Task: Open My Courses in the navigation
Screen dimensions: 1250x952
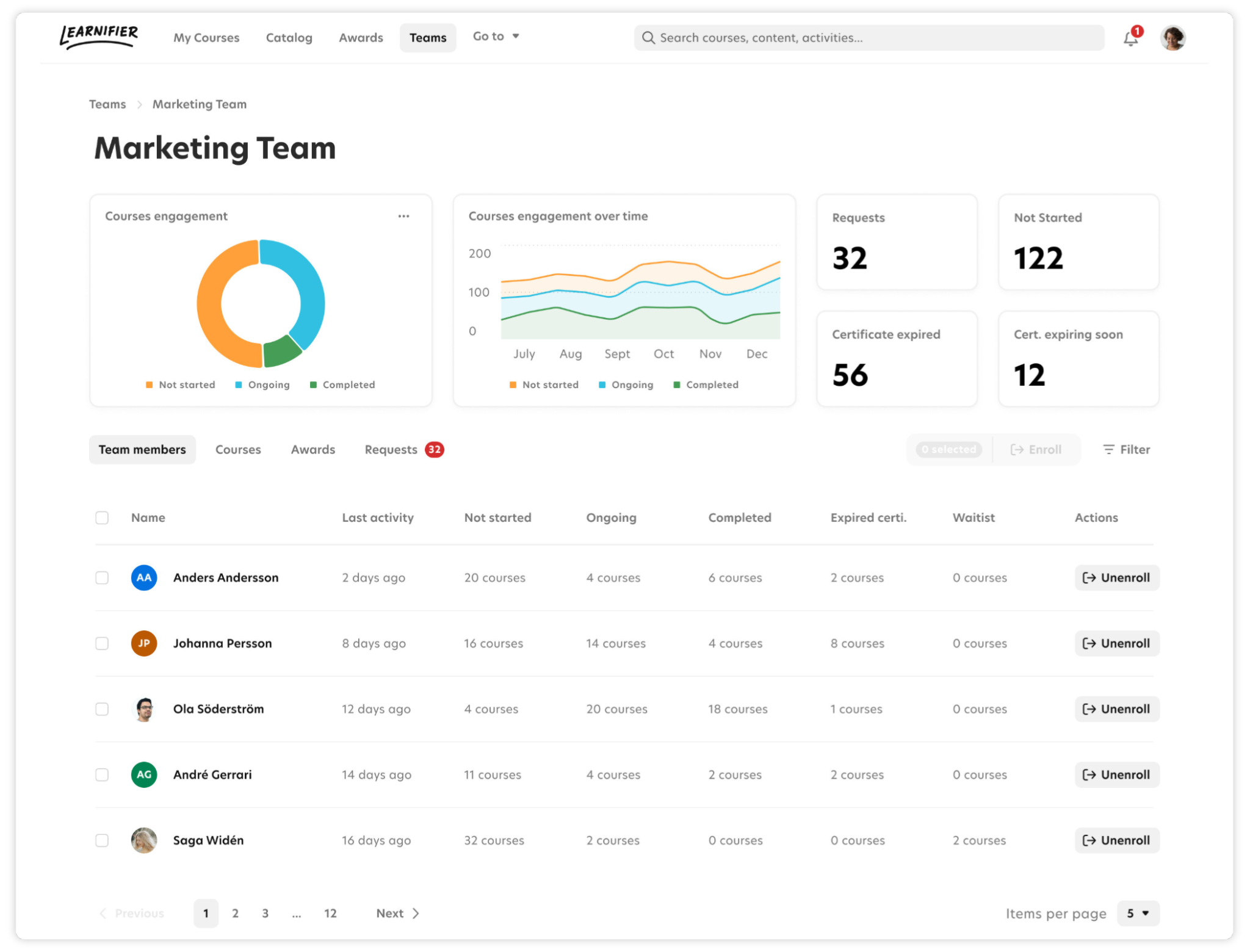Action: pyautogui.click(x=206, y=38)
